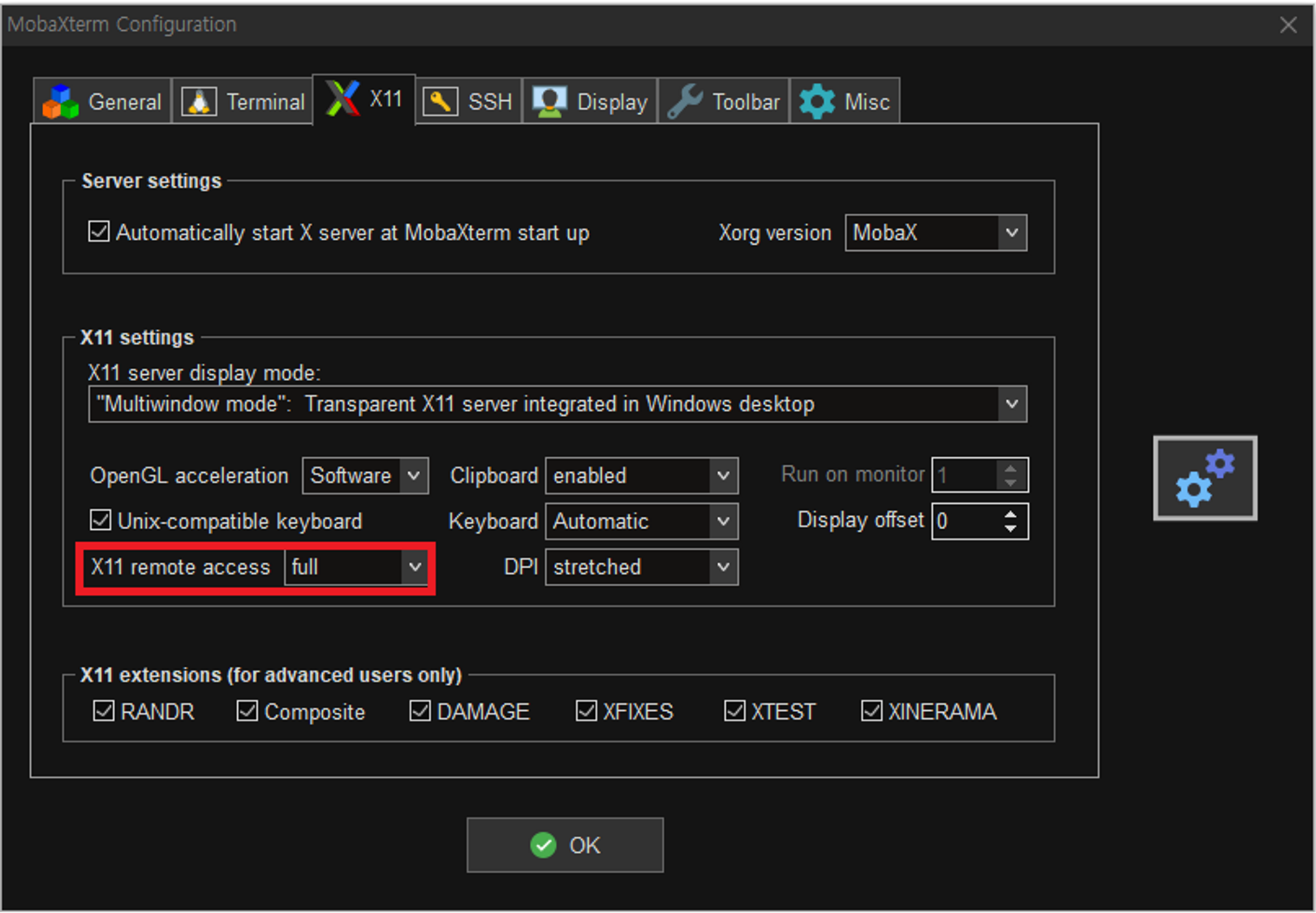Click the blue double-gears button on right
Viewport: 1316px width, 913px height.
pos(1204,478)
